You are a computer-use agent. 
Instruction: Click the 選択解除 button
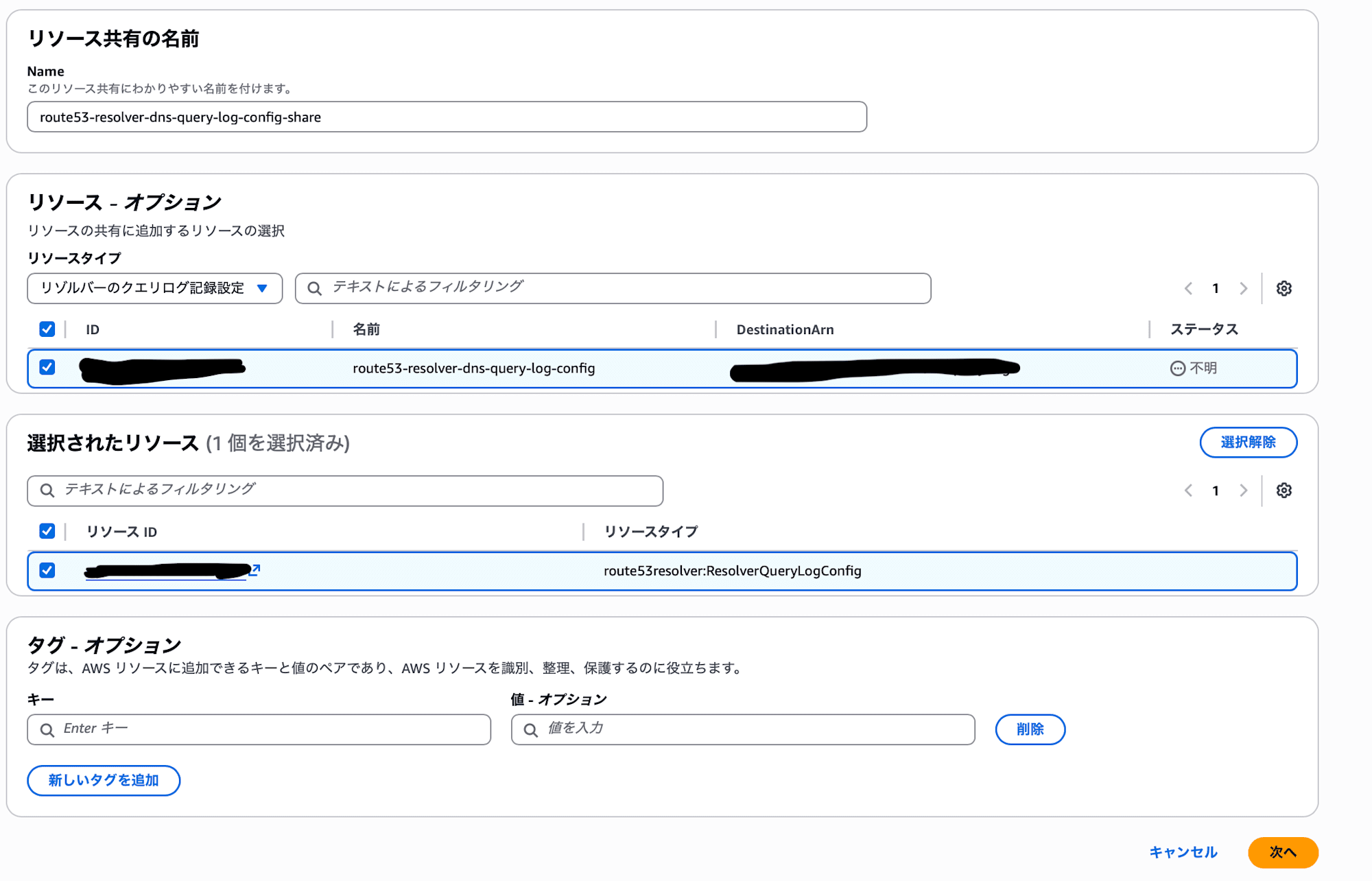(1248, 443)
